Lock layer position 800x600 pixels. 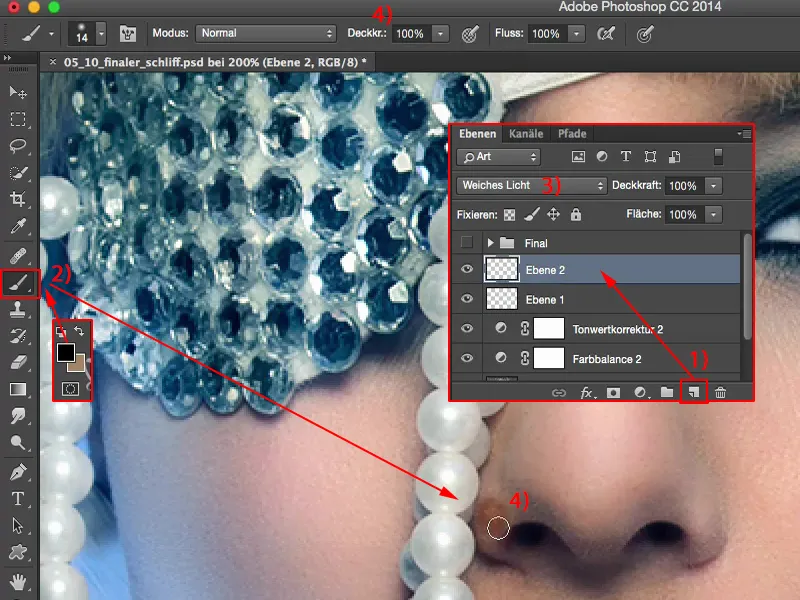(x=554, y=214)
